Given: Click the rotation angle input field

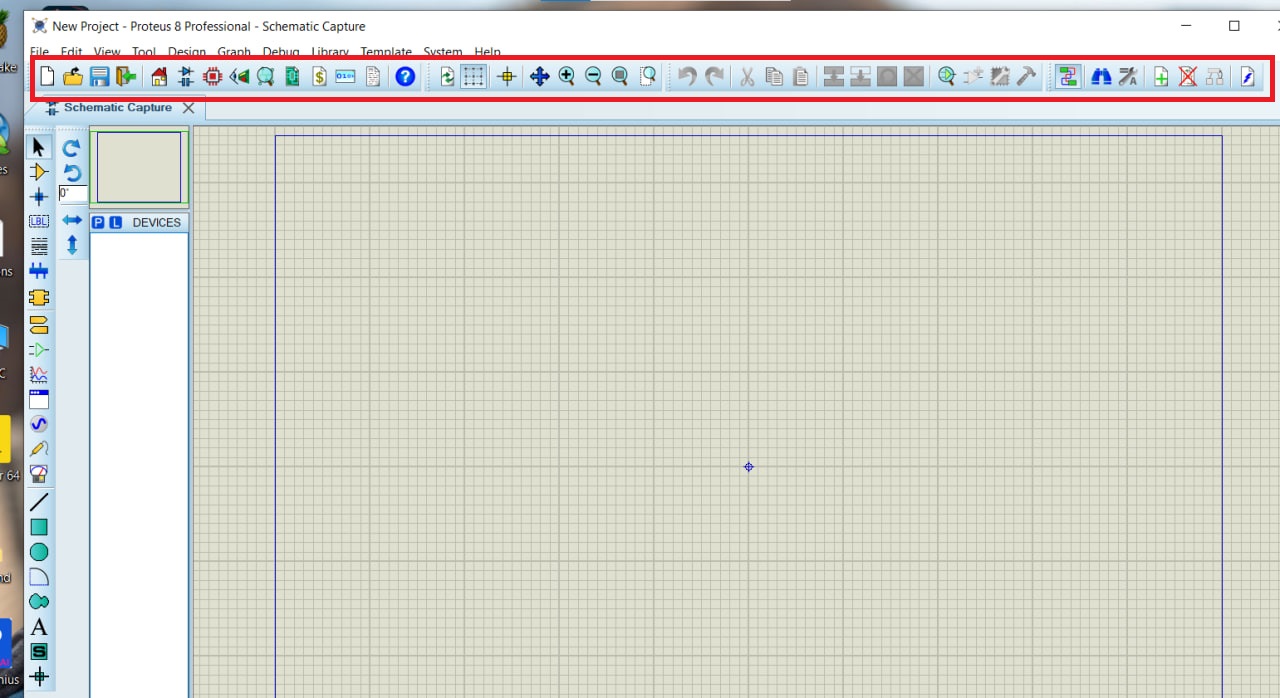Looking at the screenshot, I should pyautogui.click(x=72, y=194).
